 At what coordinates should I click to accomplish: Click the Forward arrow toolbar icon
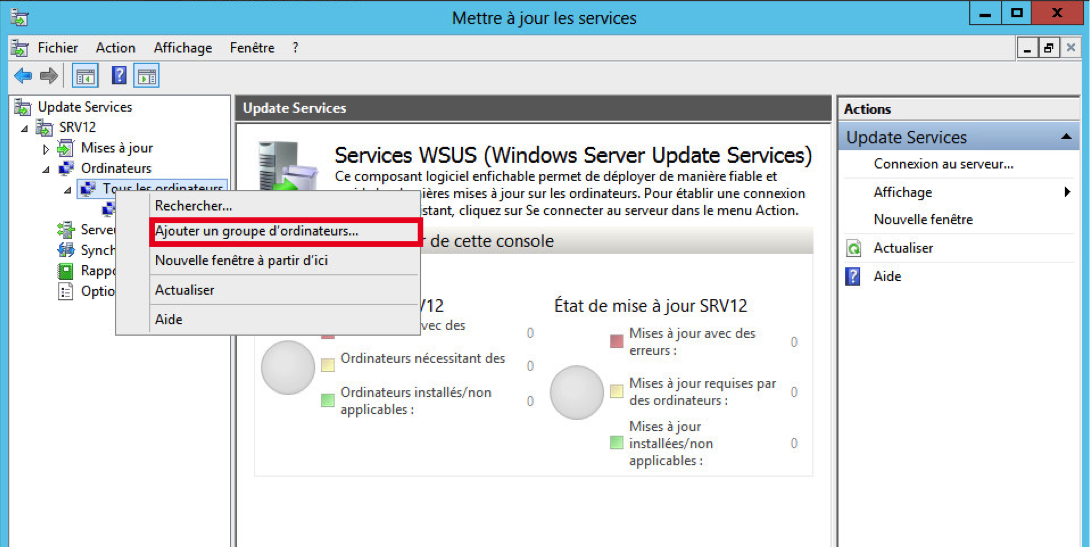pos(48,76)
